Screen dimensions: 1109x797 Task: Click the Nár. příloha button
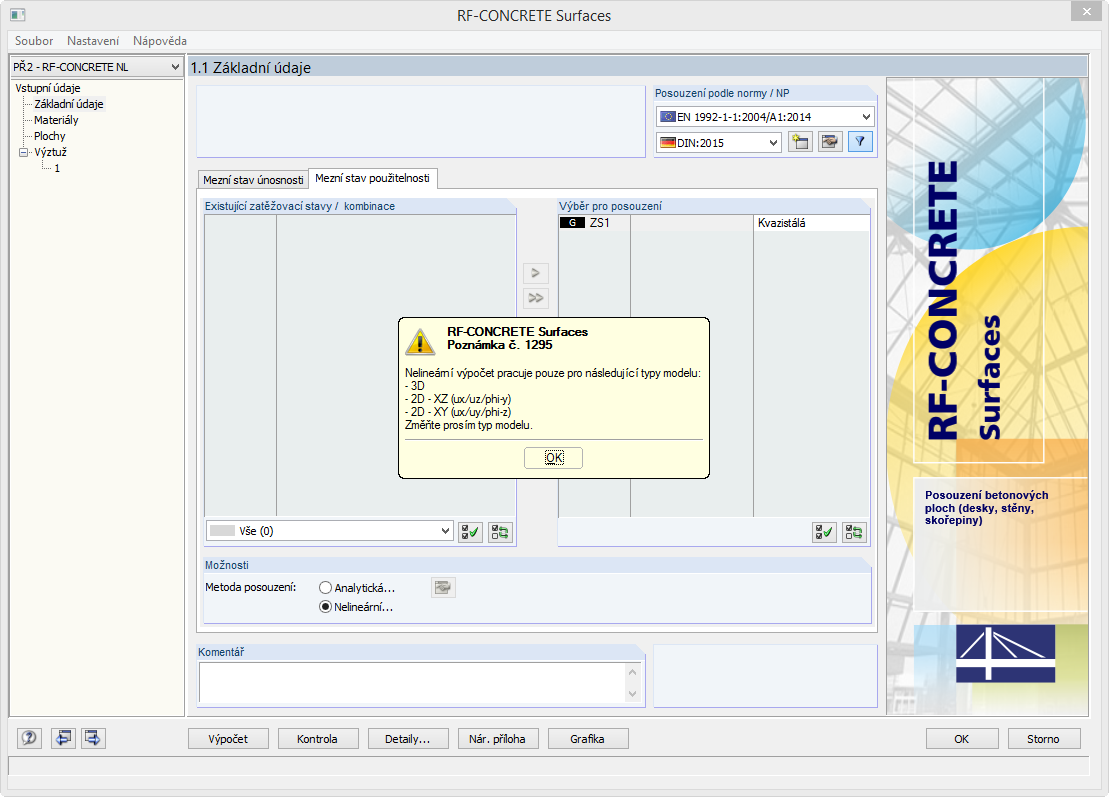498,739
